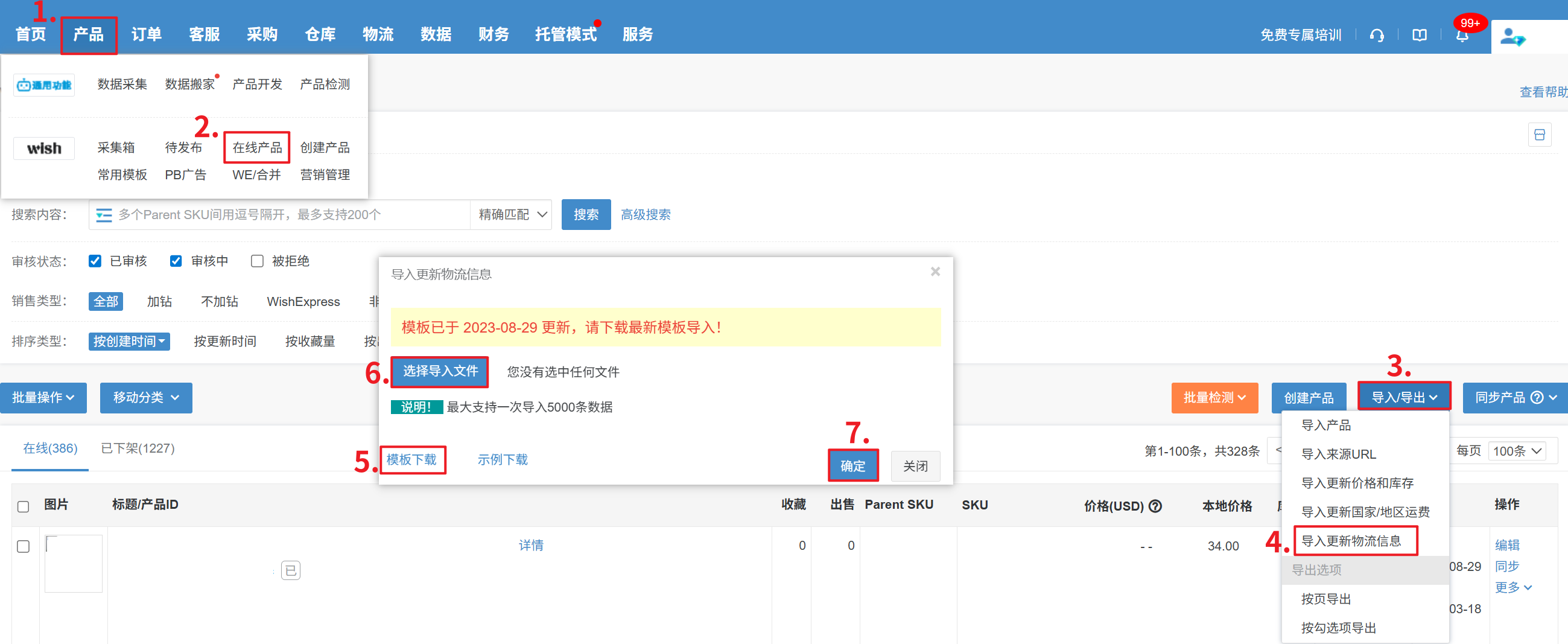Open the help manual book icon
Screen dimensions: 1568x644
point(1419,35)
